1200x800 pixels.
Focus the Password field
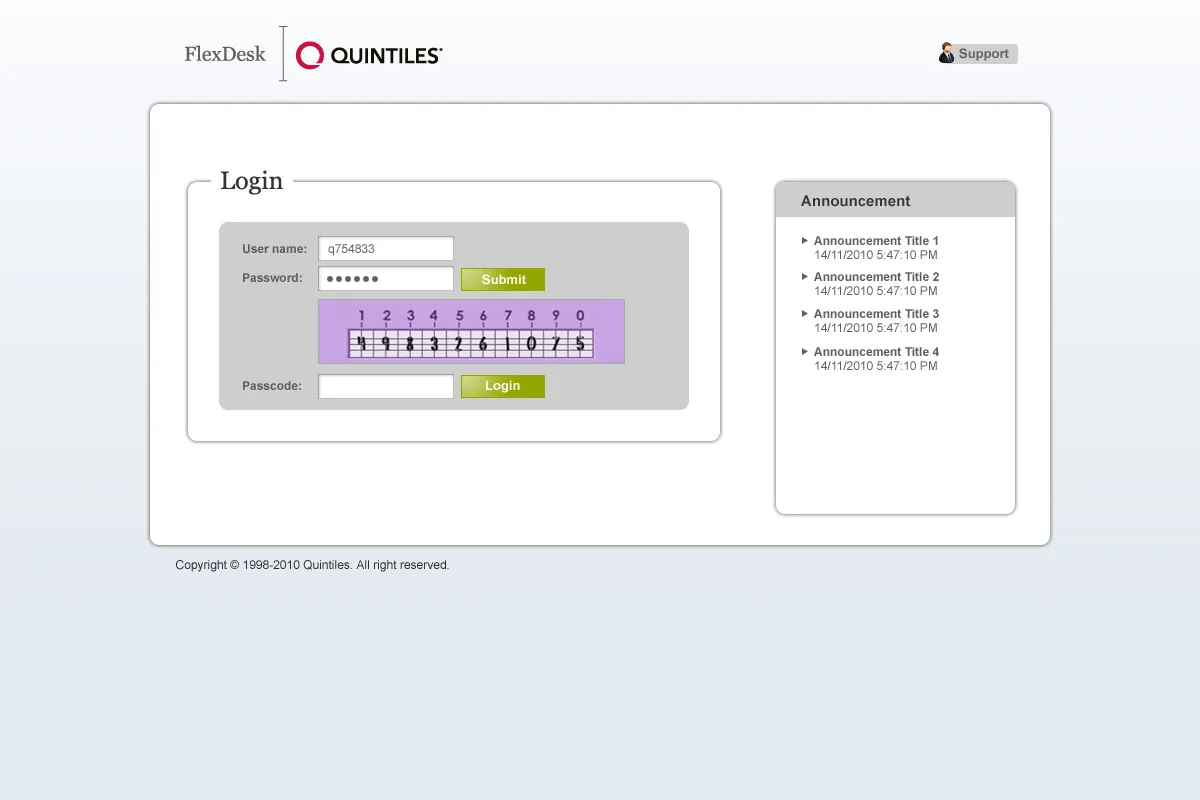(x=386, y=279)
